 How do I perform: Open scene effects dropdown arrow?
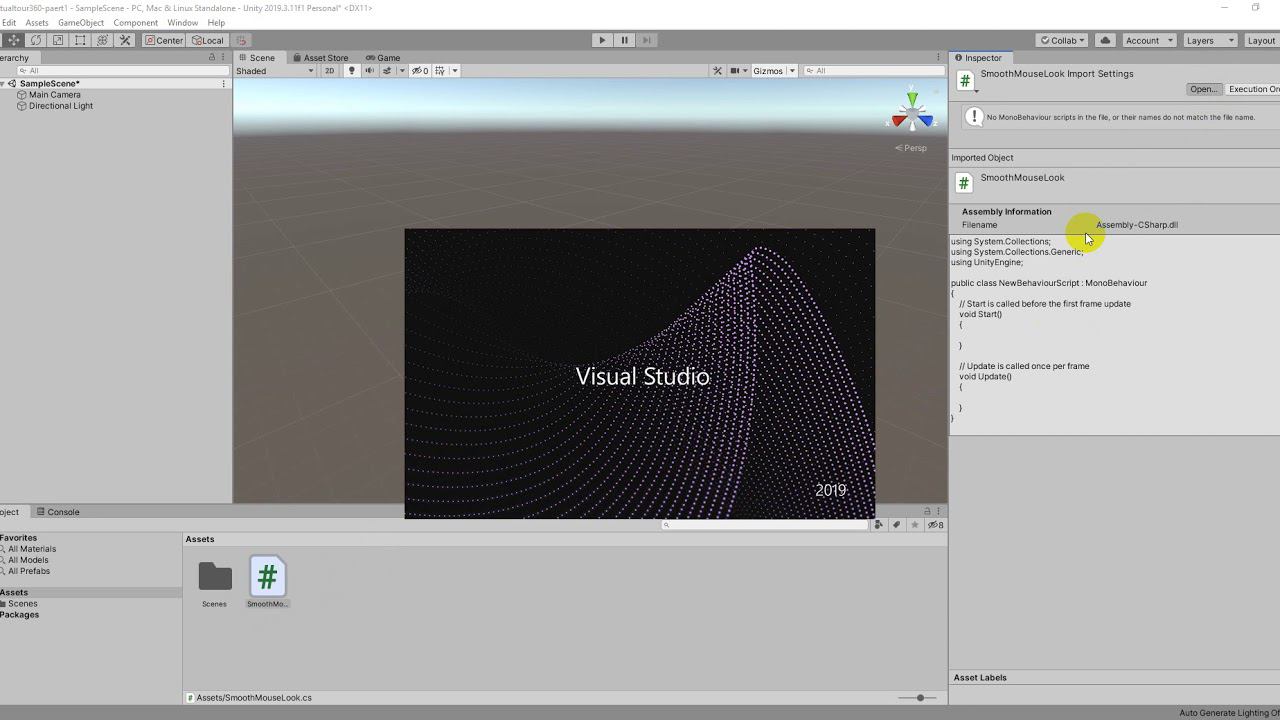point(402,71)
